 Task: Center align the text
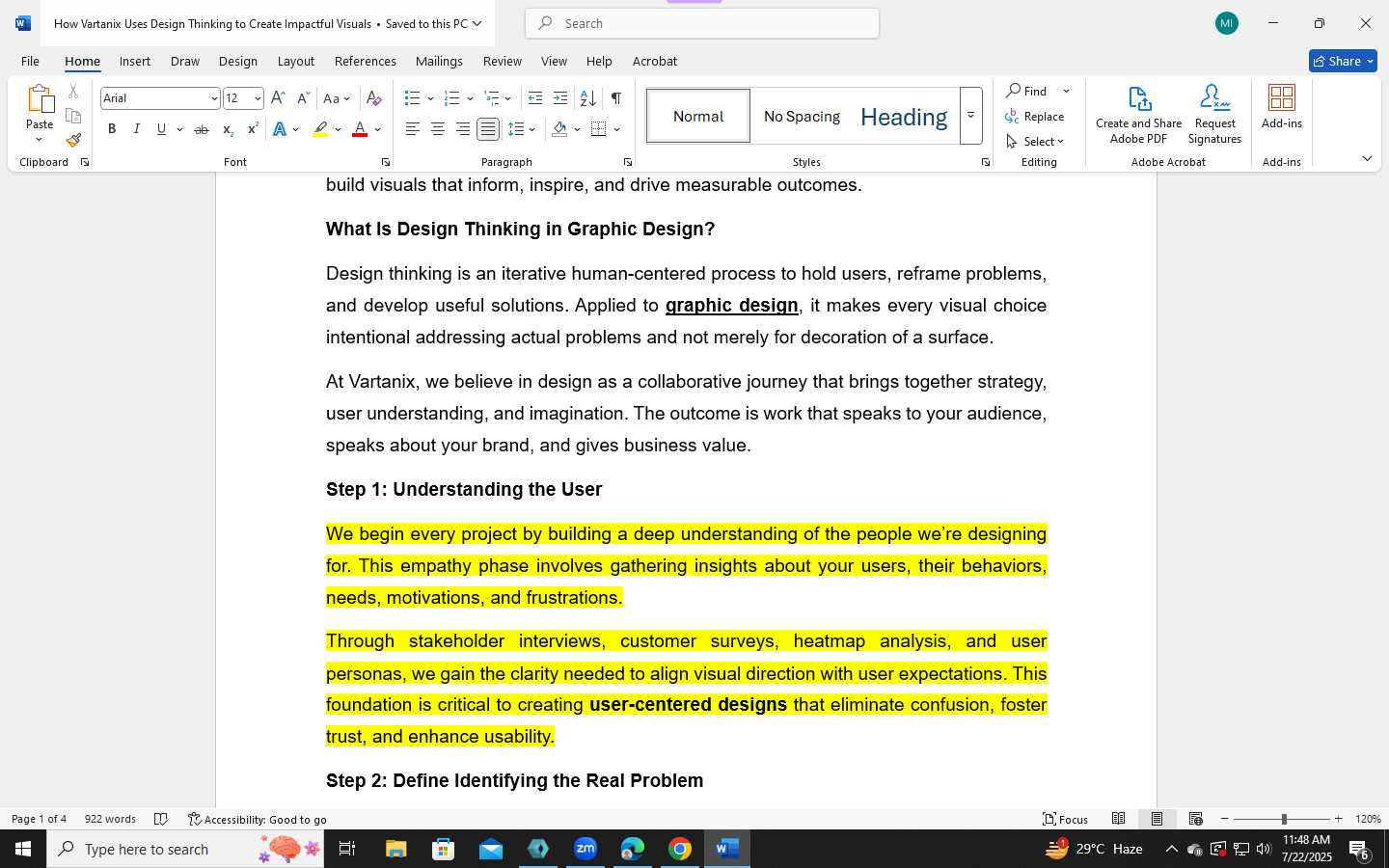(x=437, y=129)
